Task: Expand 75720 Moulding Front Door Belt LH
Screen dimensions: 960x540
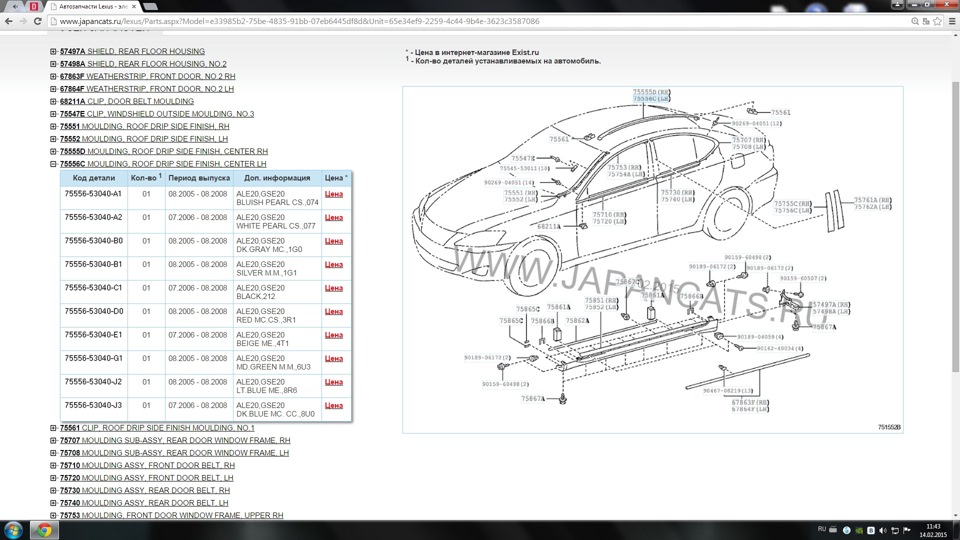Action: point(53,478)
